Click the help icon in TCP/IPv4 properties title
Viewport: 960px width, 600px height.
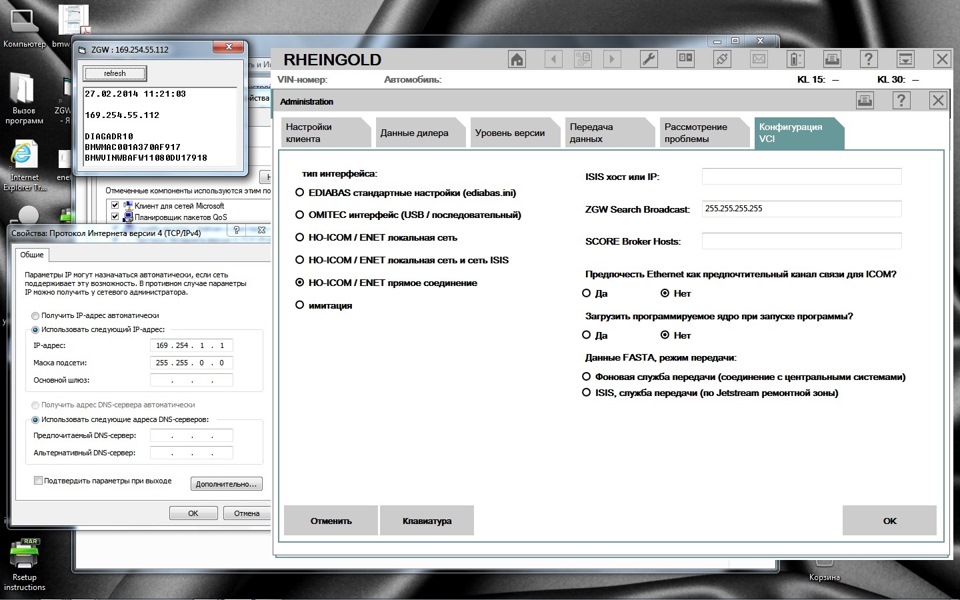pos(237,230)
